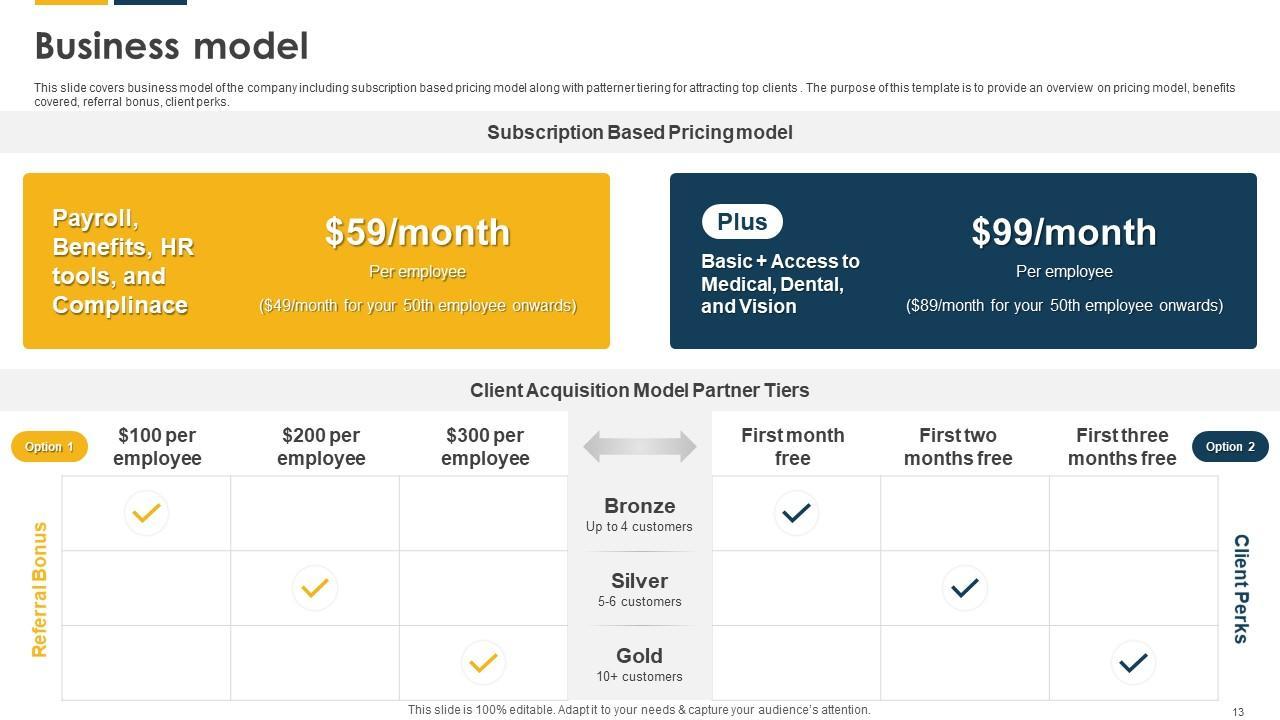Select the Silver tier label
1280x720 pixels.
click(x=640, y=581)
